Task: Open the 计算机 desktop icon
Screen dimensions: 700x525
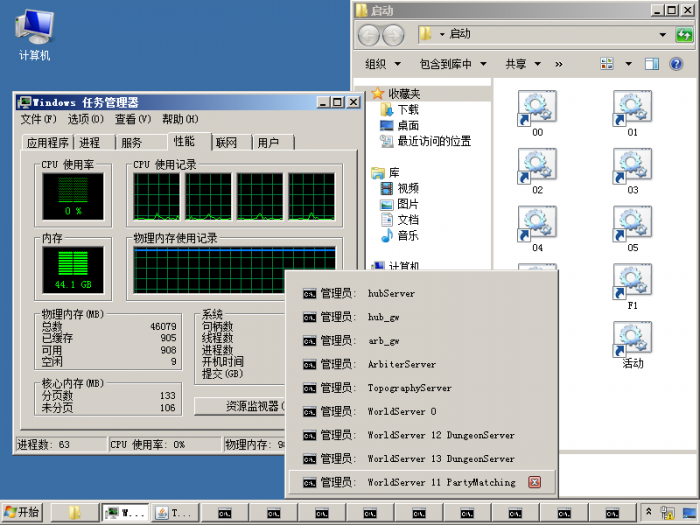Action: click(x=34, y=35)
